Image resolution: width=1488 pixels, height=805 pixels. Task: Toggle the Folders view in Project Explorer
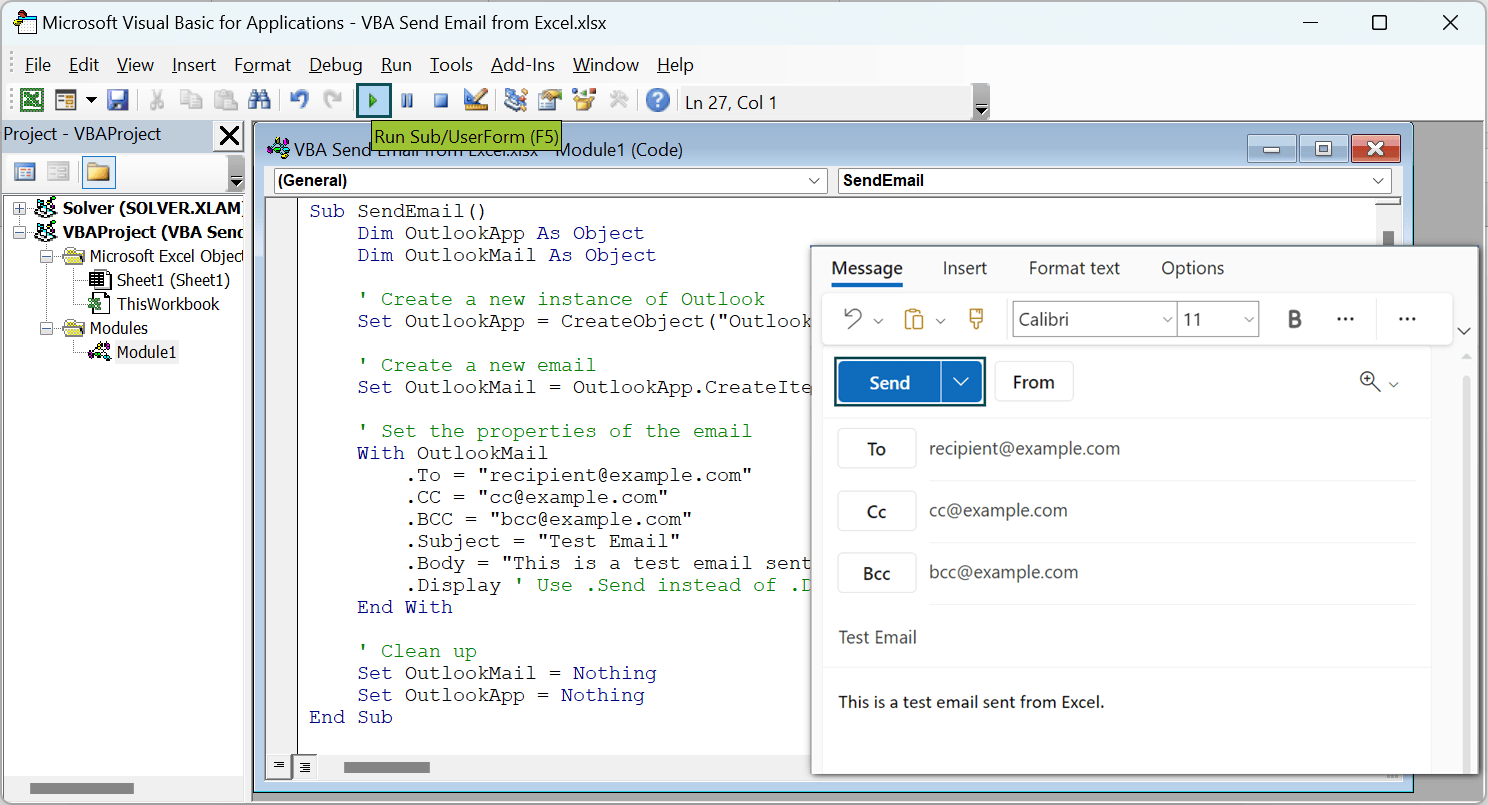click(99, 172)
